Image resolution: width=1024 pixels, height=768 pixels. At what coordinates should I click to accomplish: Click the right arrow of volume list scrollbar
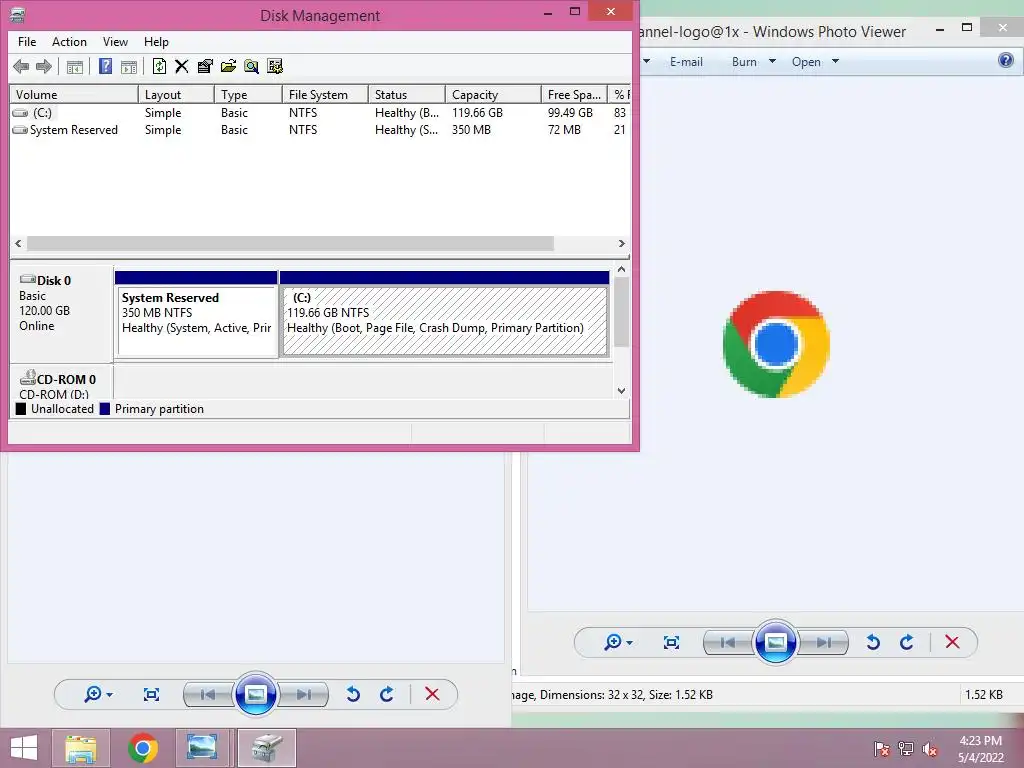[x=622, y=244]
